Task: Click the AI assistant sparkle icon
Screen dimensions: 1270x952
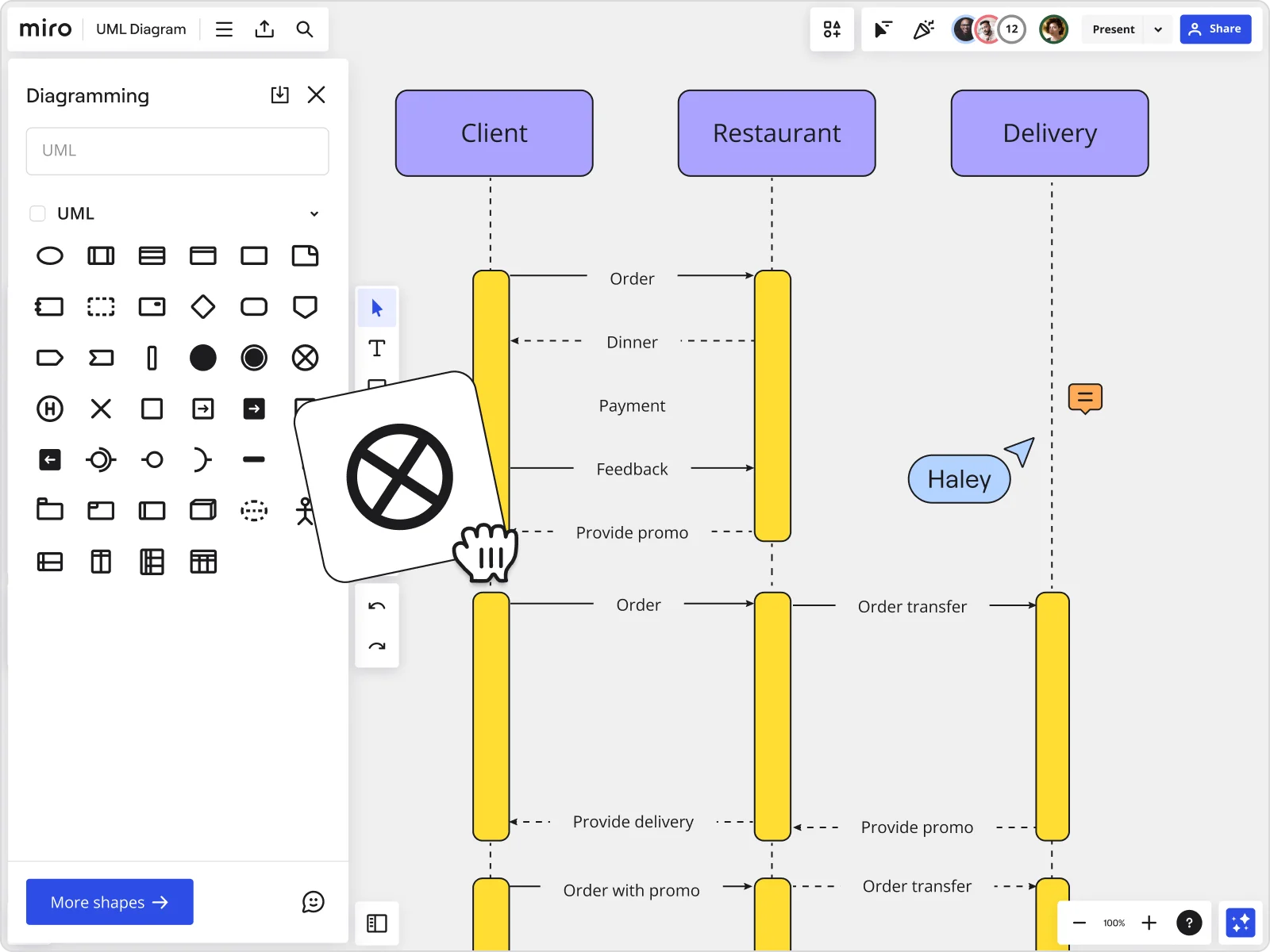Action: tap(1241, 923)
